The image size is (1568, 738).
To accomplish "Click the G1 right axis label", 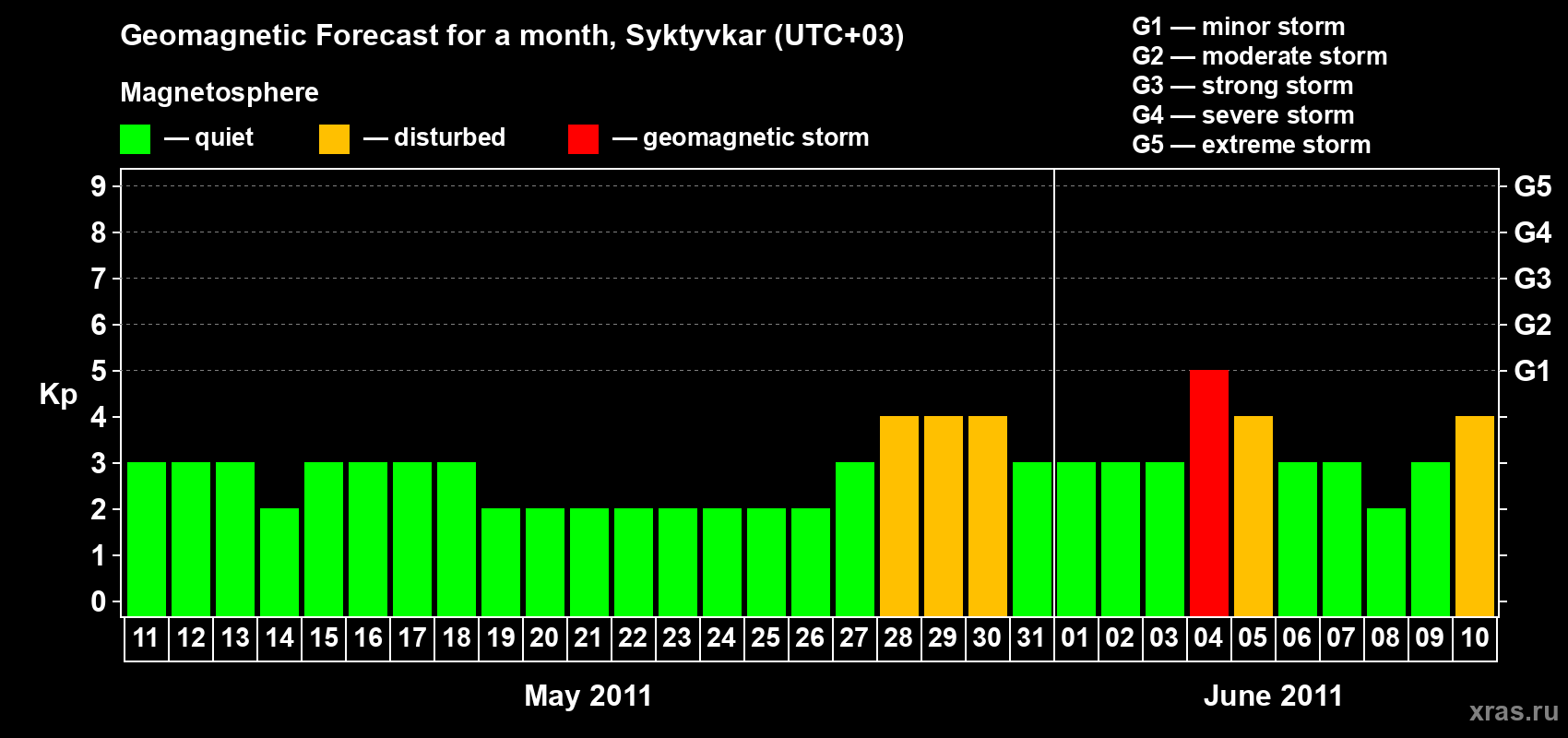I will coord(1533,371).
